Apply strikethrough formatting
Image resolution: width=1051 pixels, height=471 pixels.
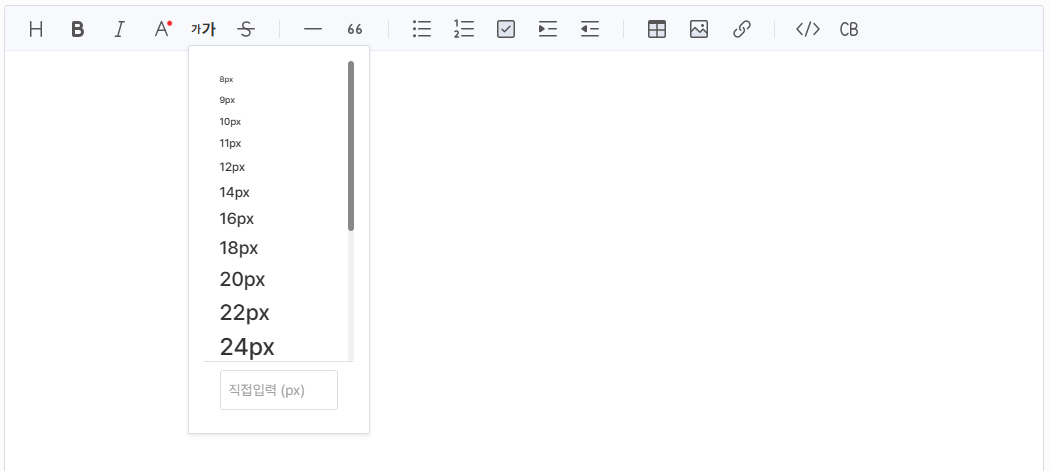(x=246, y=29)
